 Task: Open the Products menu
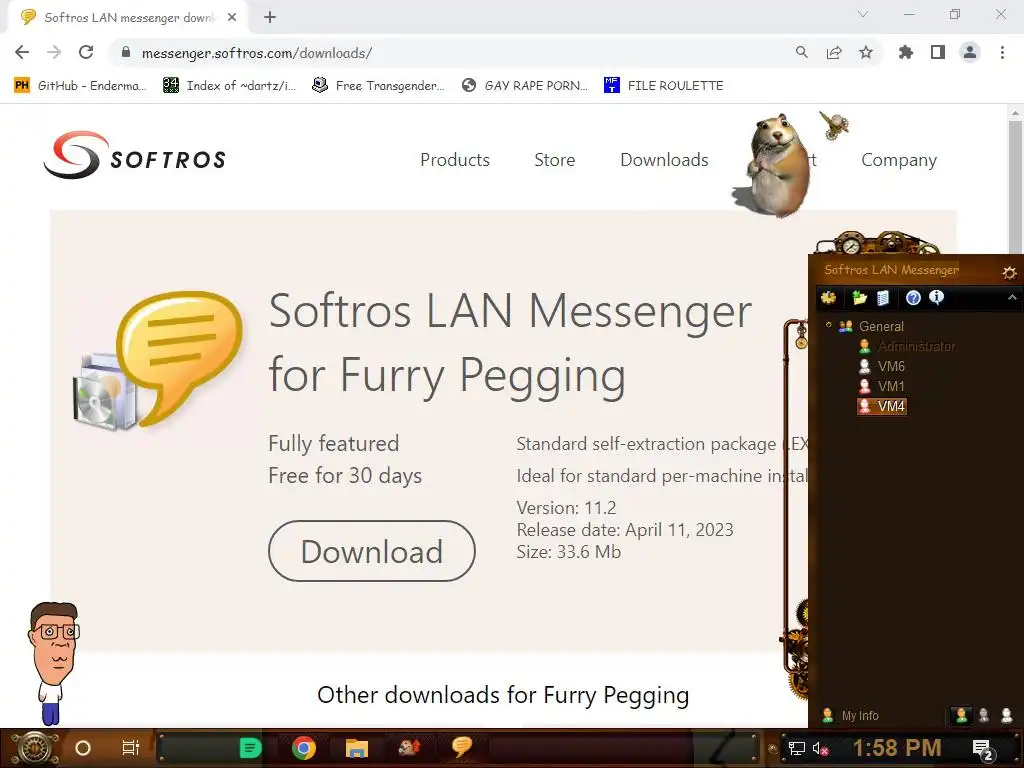[455, 160]
